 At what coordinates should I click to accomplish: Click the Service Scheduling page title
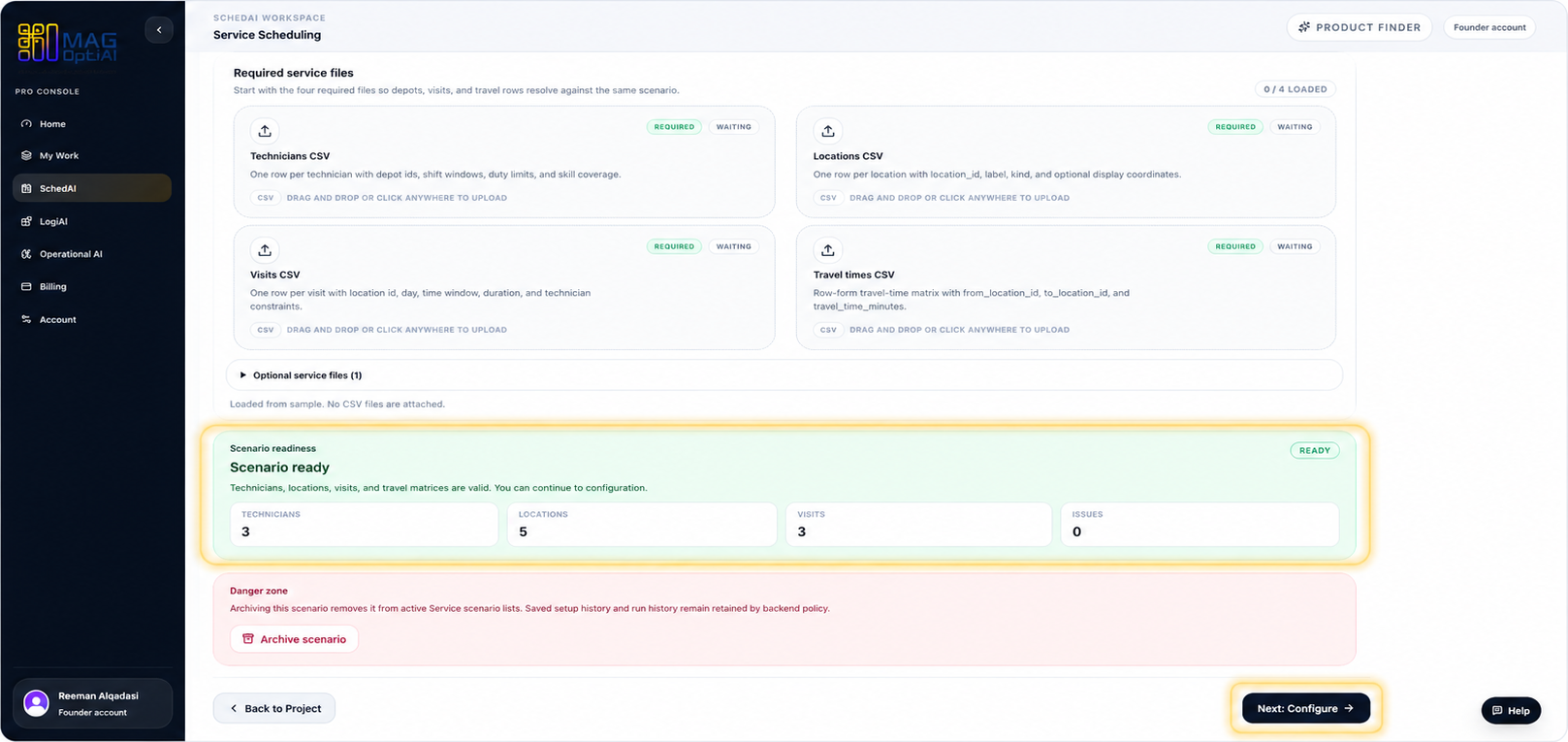click(x=267, y=35)
